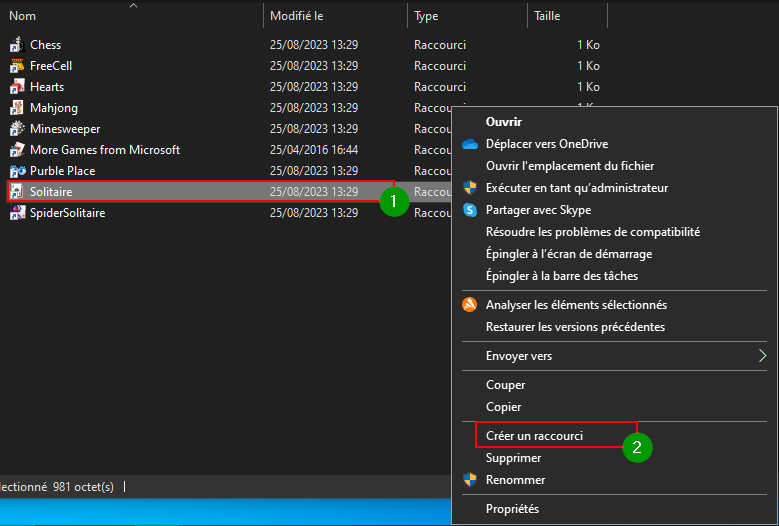Click the Hearts shortcut icon

17,87
